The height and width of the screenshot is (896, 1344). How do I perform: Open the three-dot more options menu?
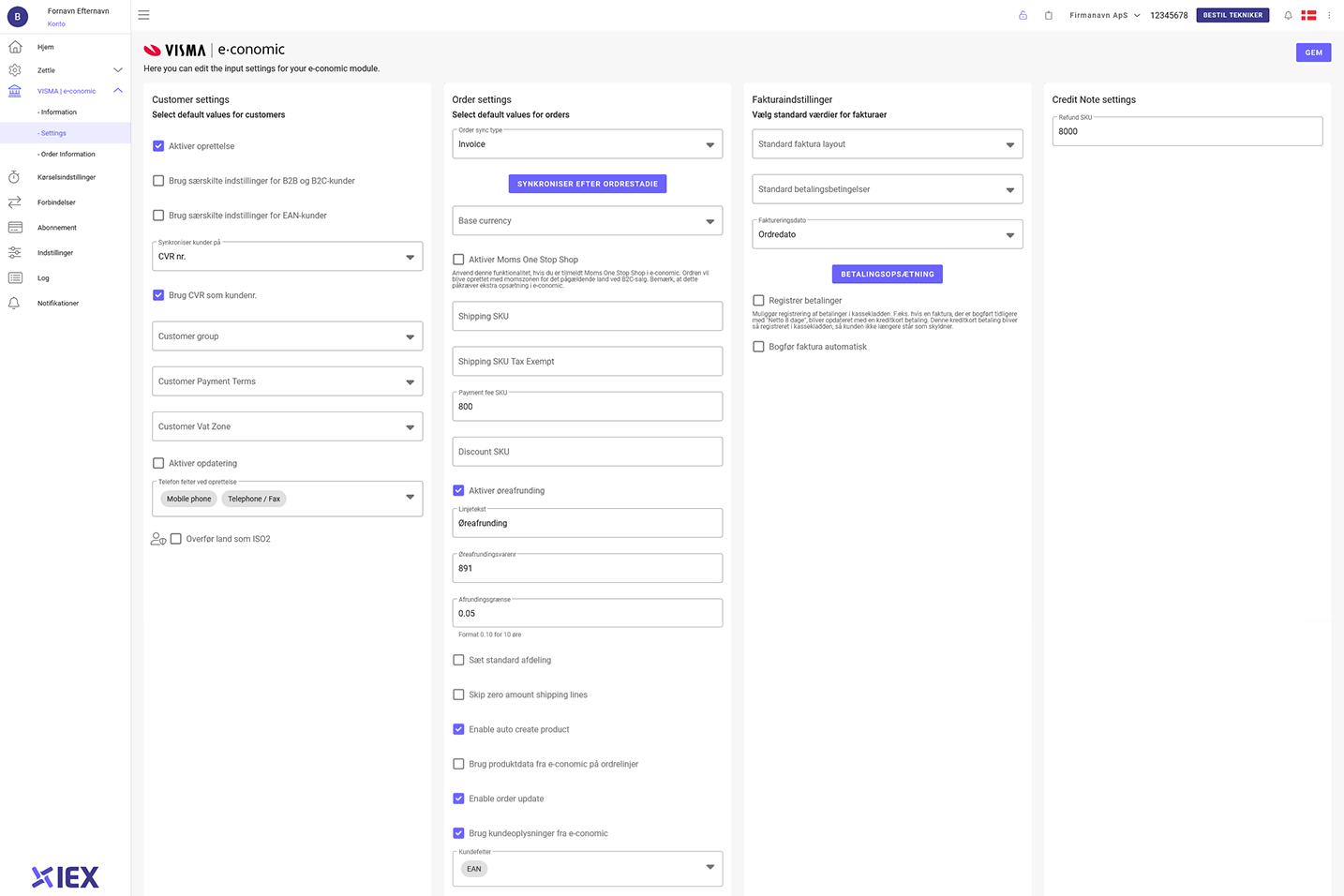click(1329, 15)
